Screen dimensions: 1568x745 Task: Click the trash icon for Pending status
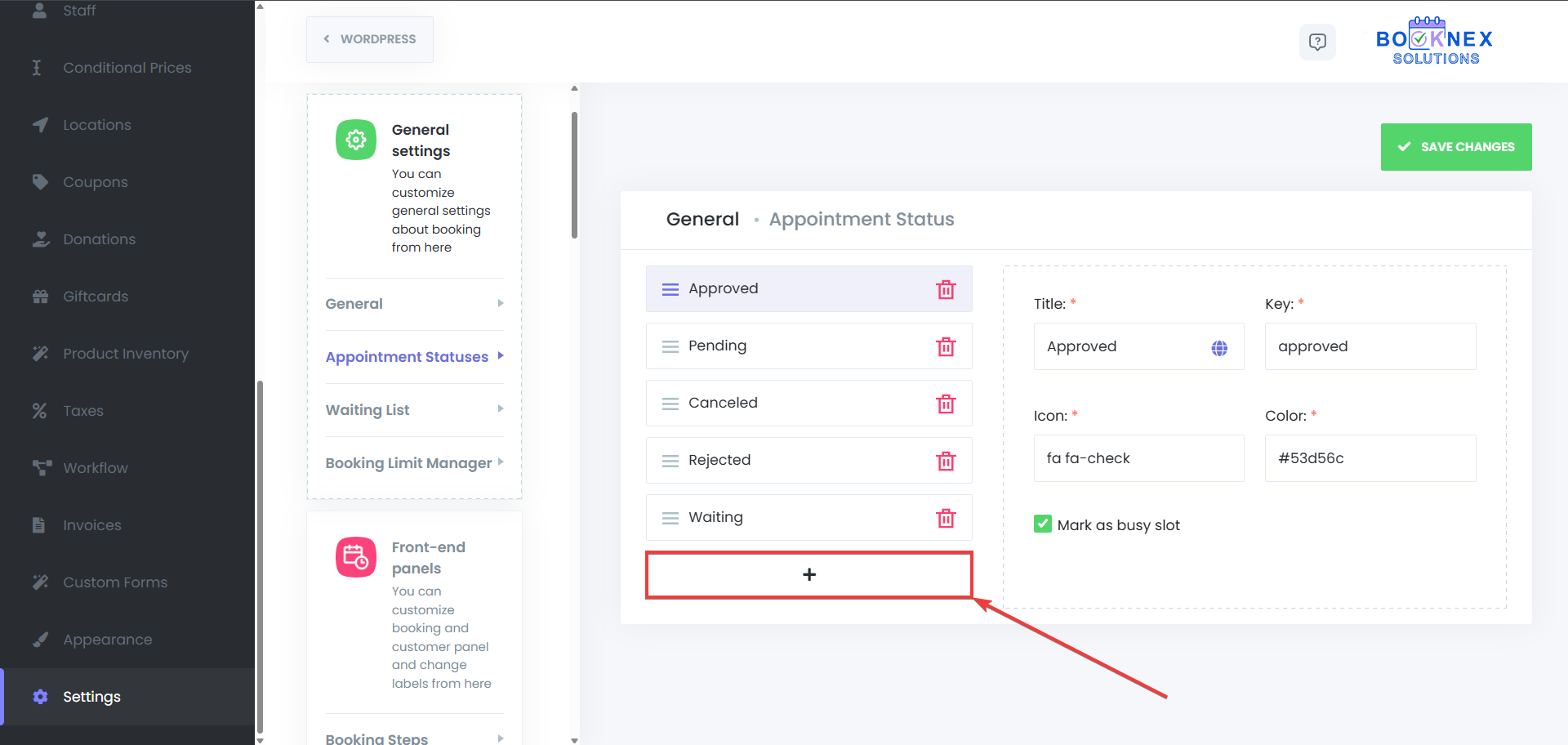[x=946, y=346]
